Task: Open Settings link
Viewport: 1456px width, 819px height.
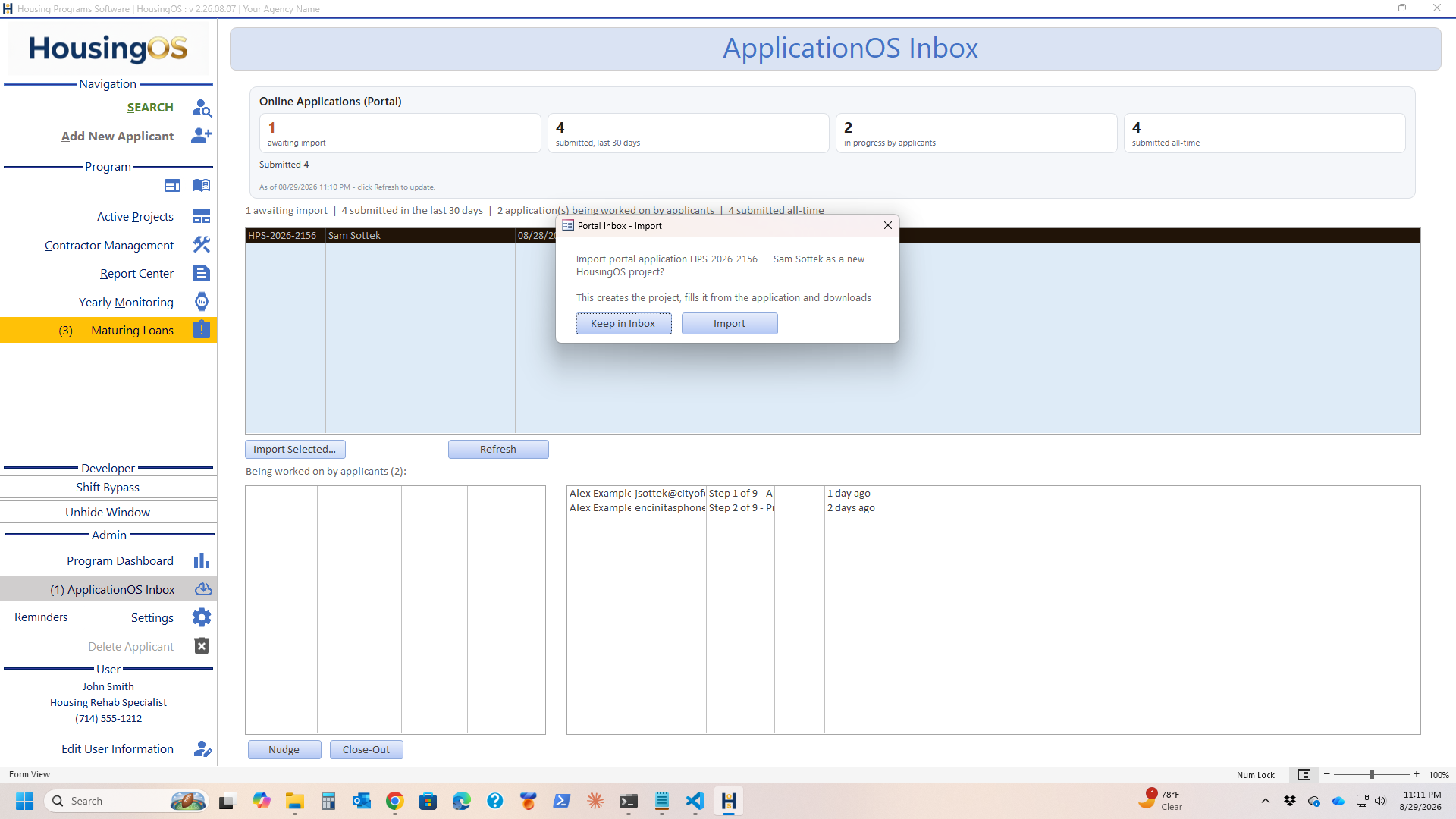Action: pyautogui.click(x=152, y=618)
